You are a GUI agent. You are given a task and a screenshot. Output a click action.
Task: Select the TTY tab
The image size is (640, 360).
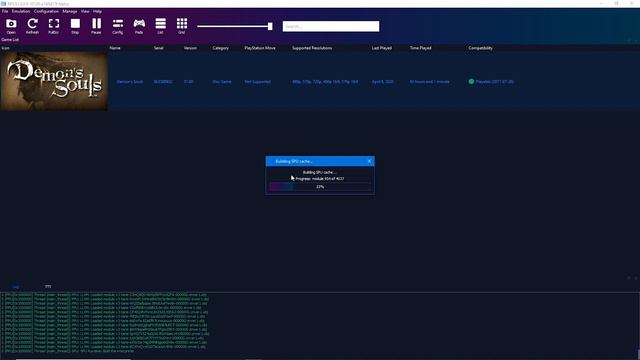48,287
